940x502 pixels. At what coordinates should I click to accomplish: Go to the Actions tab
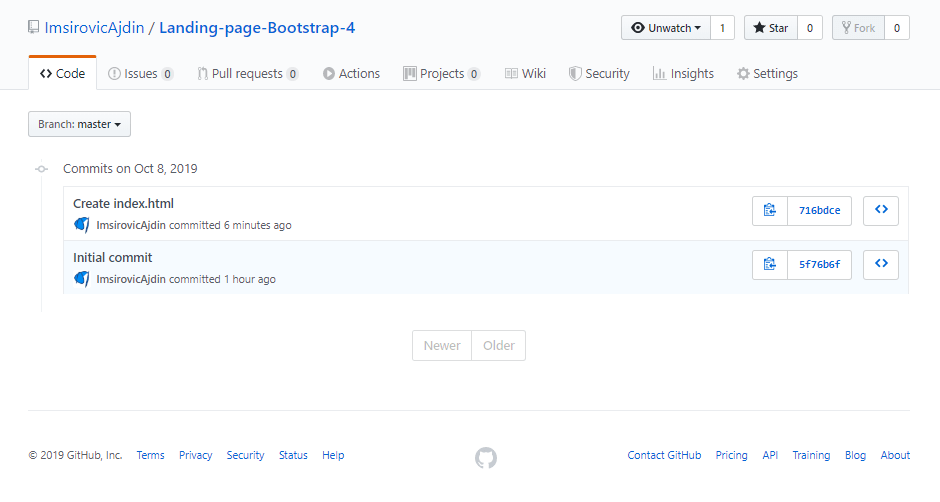coord(351,73)
